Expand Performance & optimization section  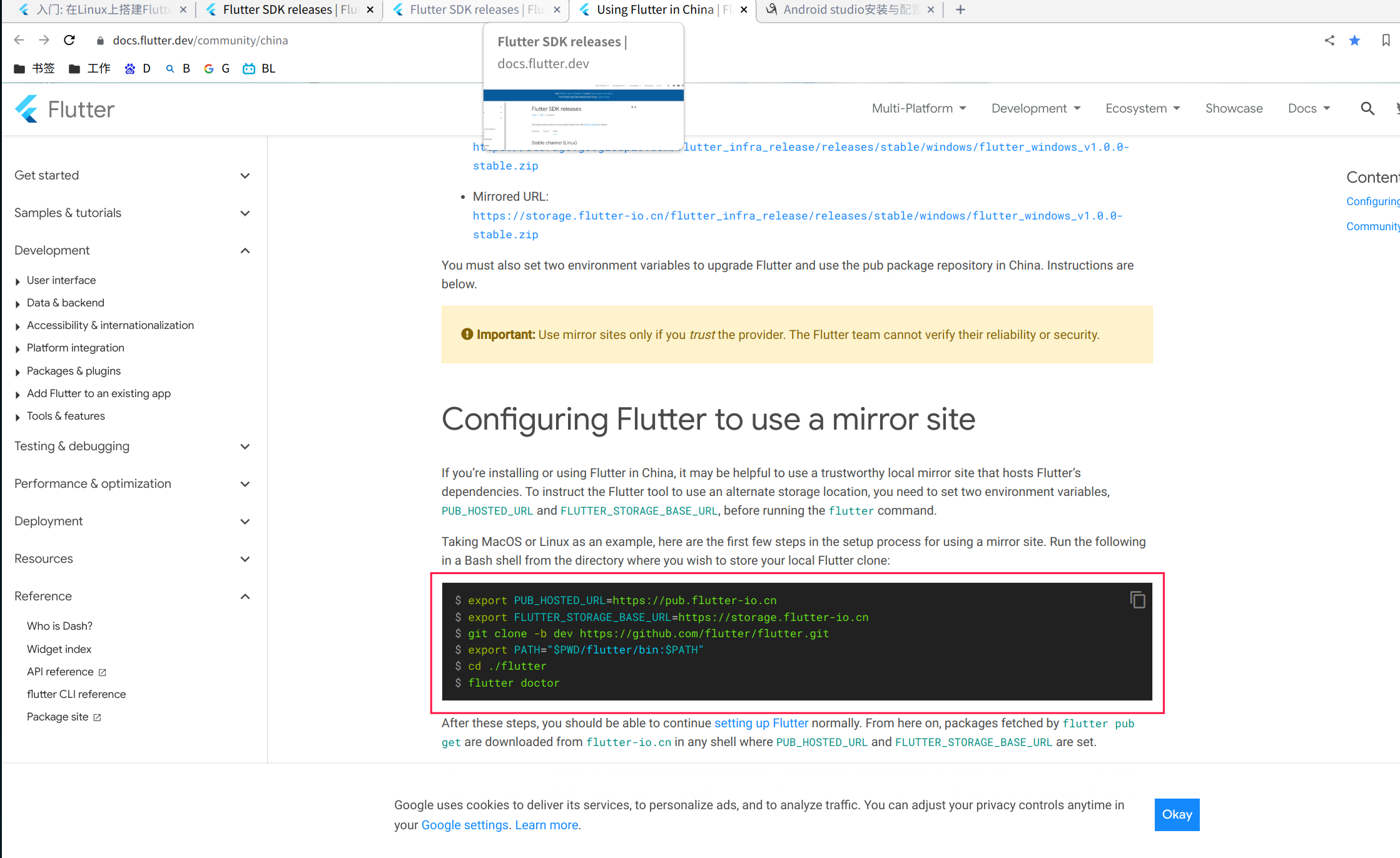132,484
